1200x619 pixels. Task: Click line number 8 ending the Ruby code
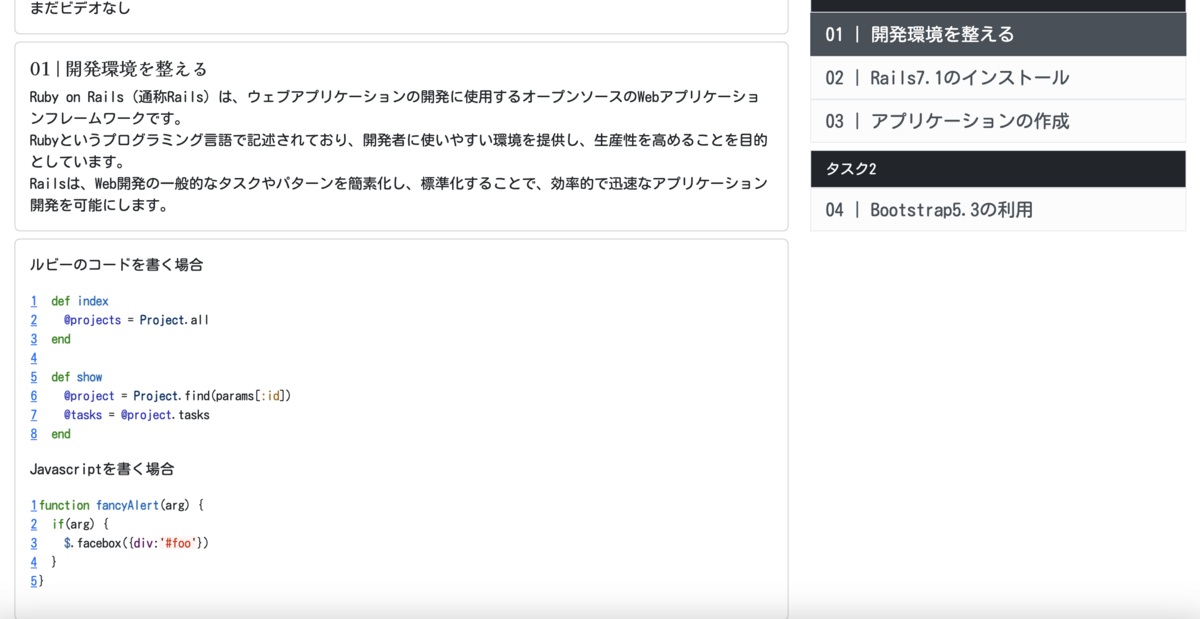33,434
